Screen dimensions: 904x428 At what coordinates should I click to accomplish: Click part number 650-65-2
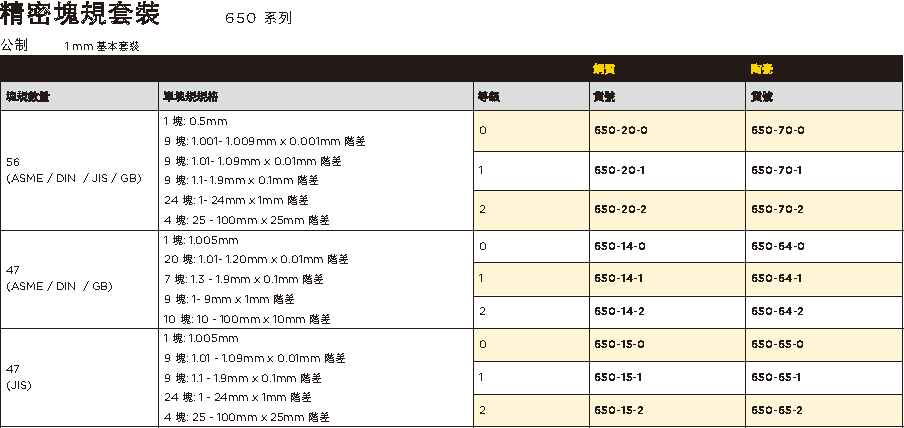pyautogui.click(x=776, y=411)
